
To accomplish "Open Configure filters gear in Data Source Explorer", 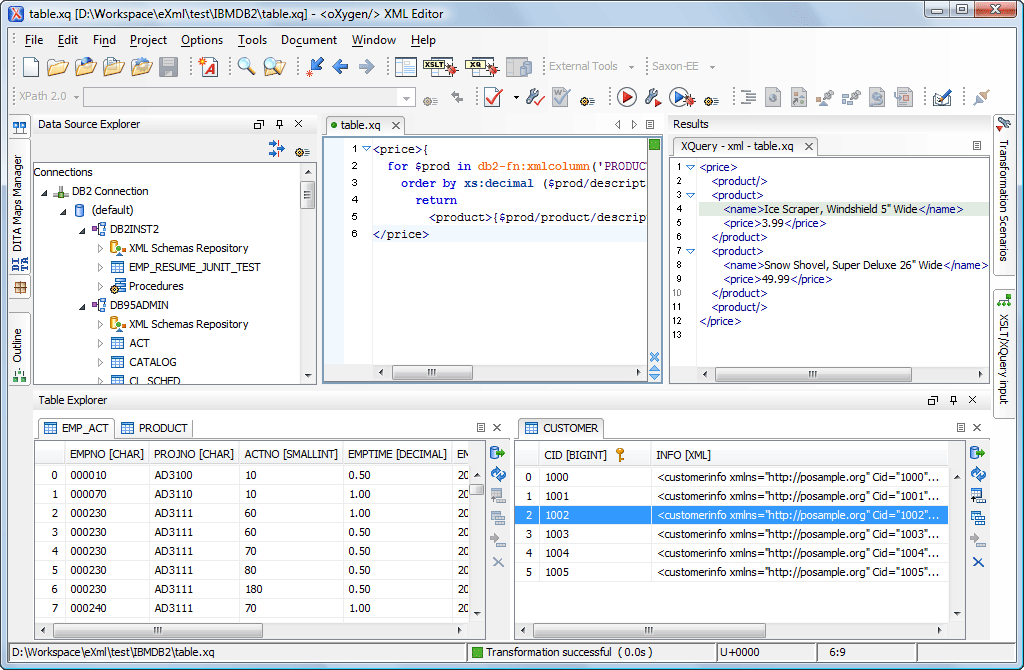I will coord(301,151).
